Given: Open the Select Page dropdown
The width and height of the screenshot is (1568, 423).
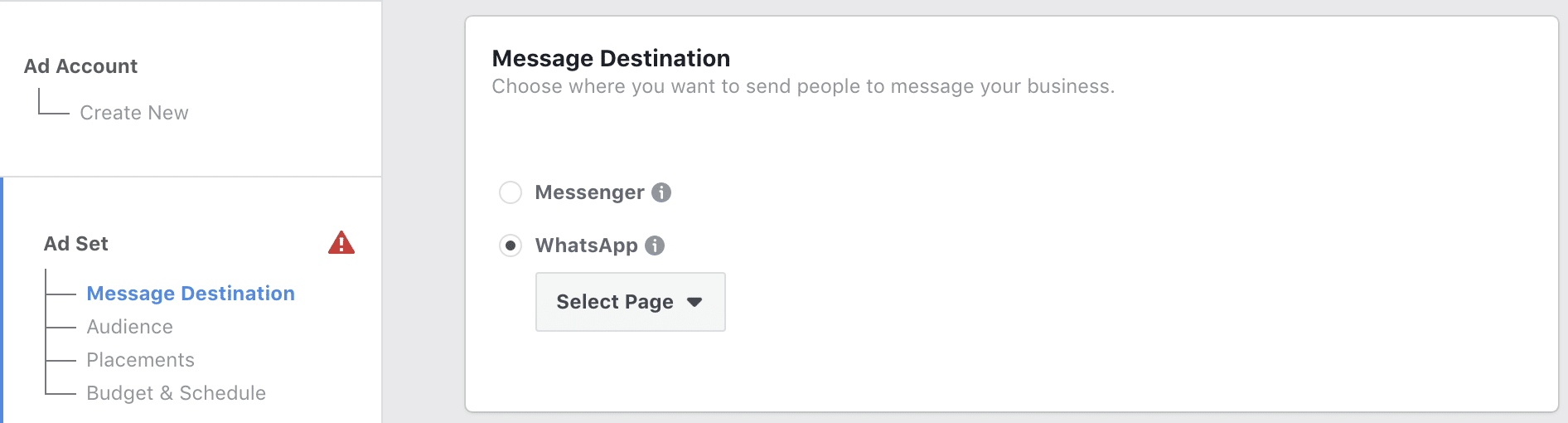Looking at the screenshot, I should click(631, 302).
